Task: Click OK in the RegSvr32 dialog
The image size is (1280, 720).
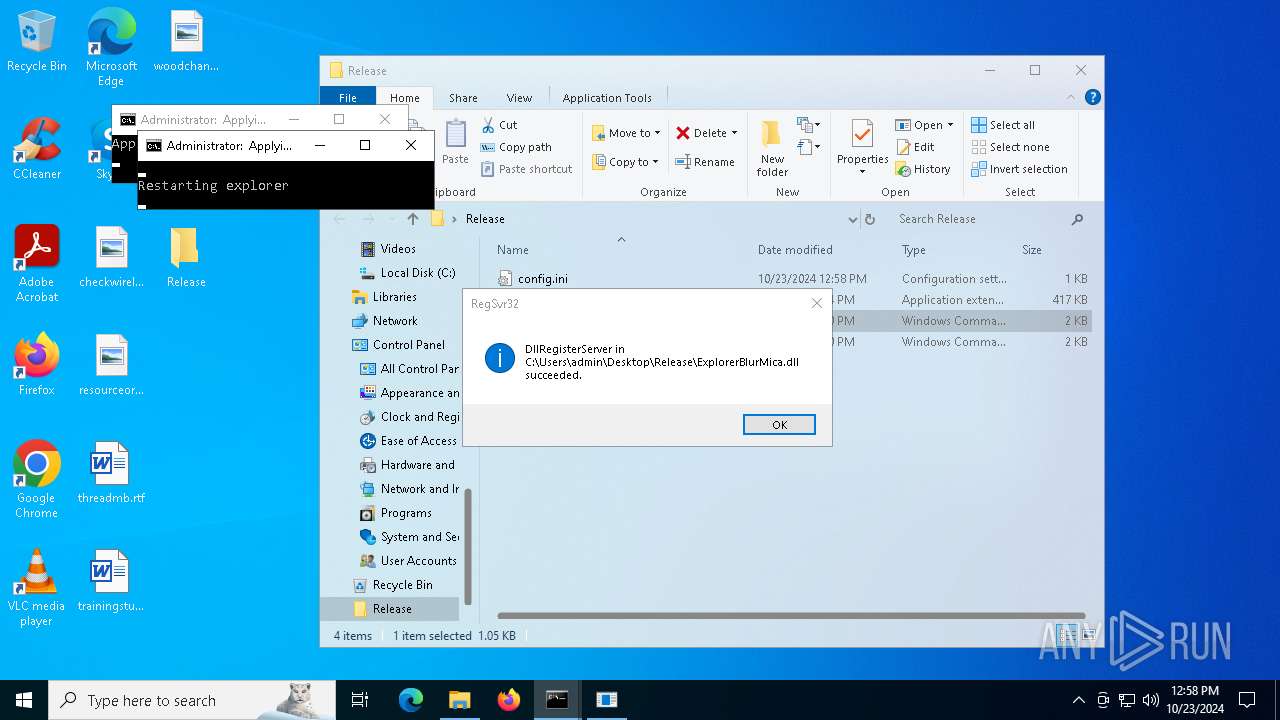Action: click(x=779, y=425)
